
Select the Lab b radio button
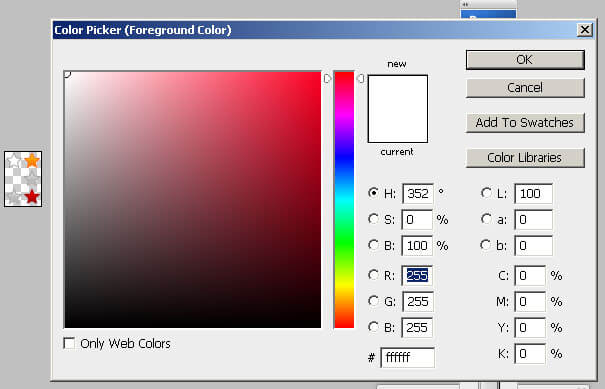coord(486,245)
